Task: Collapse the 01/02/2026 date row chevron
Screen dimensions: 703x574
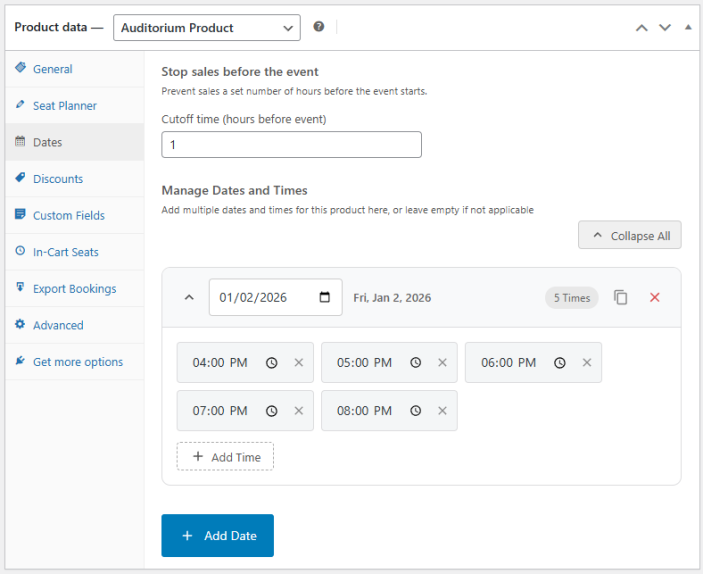Action: point(187,297)
